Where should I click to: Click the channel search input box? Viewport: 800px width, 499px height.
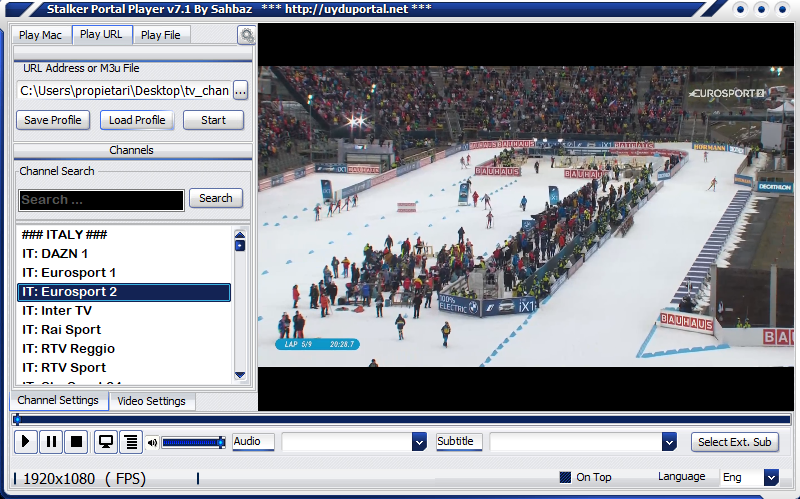(x=101, y=200)
